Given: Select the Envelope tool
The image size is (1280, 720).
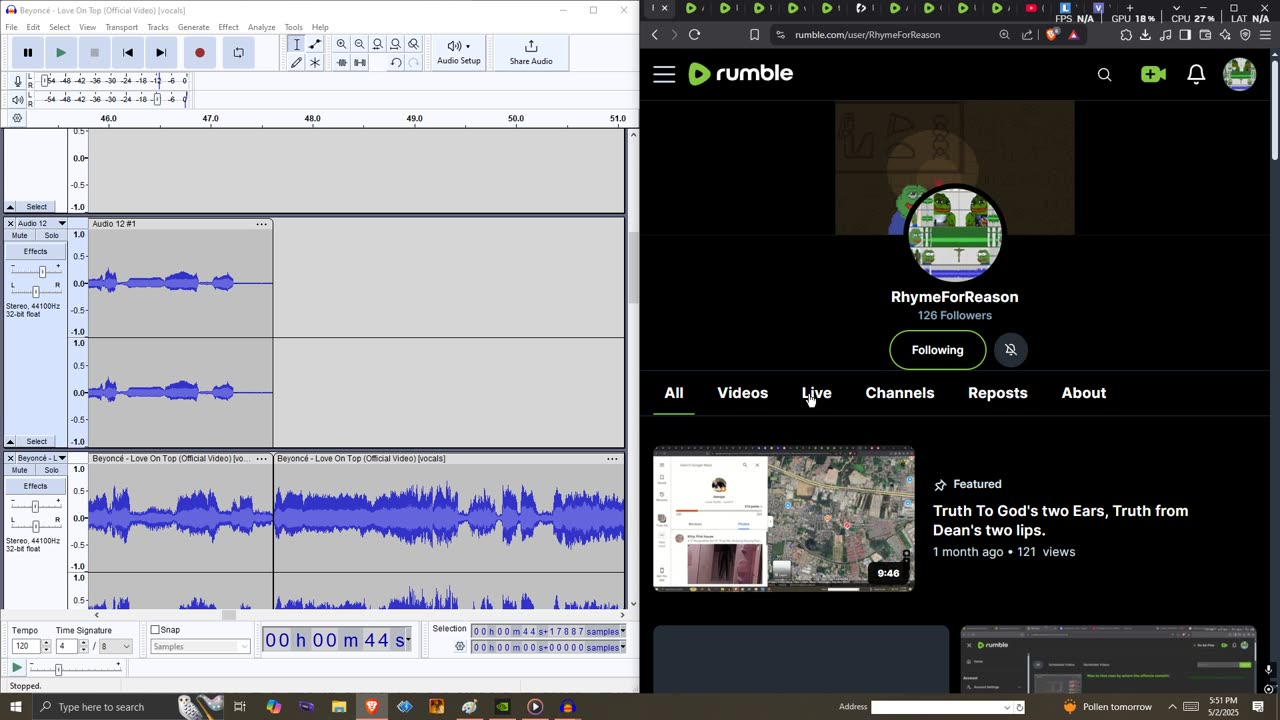Looking at the screenshot, I should [x=315, y=44].
